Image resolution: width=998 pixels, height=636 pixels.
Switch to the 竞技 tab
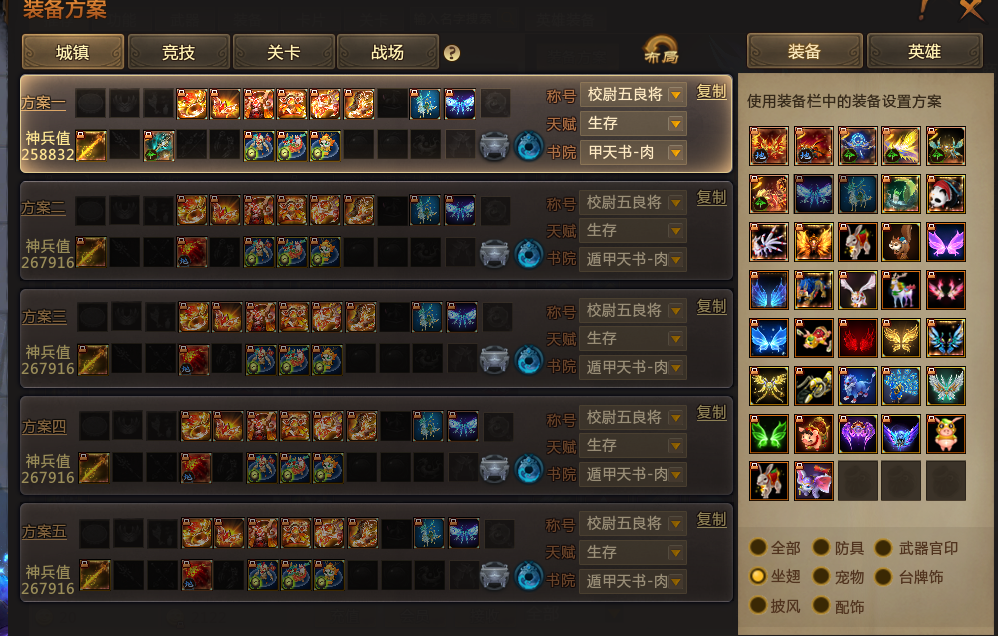178,52
